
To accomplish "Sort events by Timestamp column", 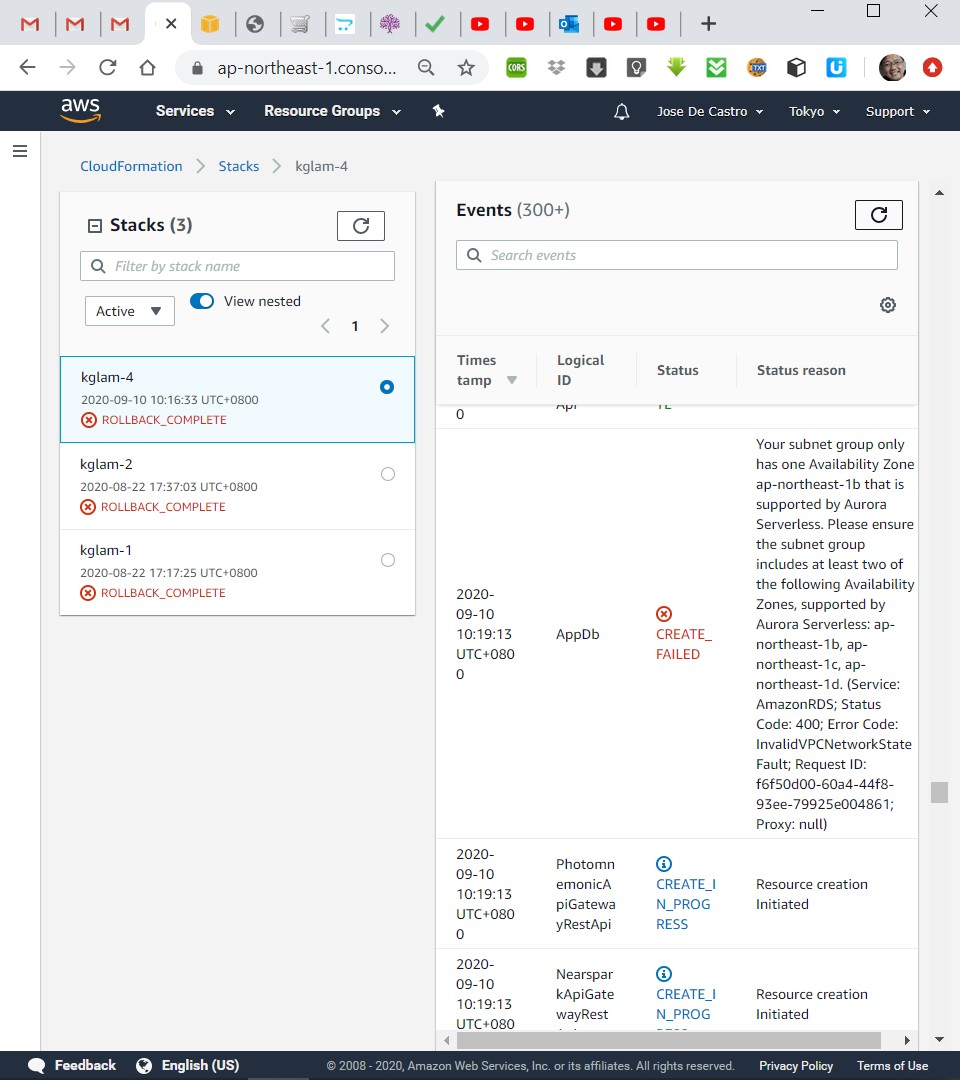I will (x=486, y=370).
